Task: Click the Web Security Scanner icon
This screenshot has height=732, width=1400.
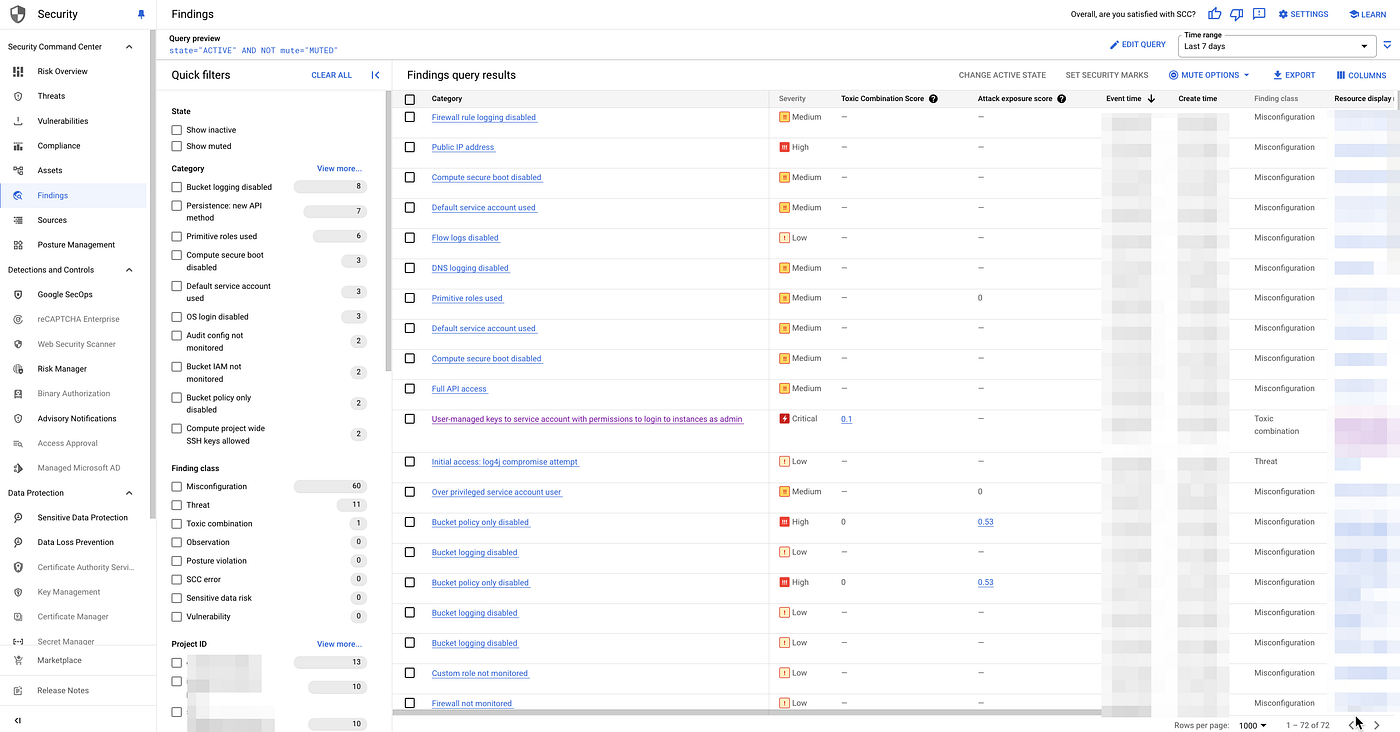Action: pyautogui.click(x=18, y=344)
